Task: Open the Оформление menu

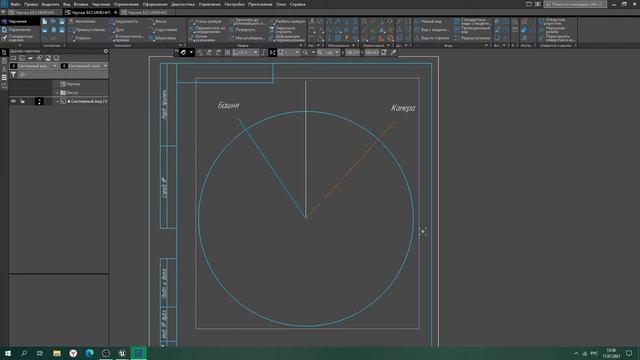Action: tap(155, 4)
